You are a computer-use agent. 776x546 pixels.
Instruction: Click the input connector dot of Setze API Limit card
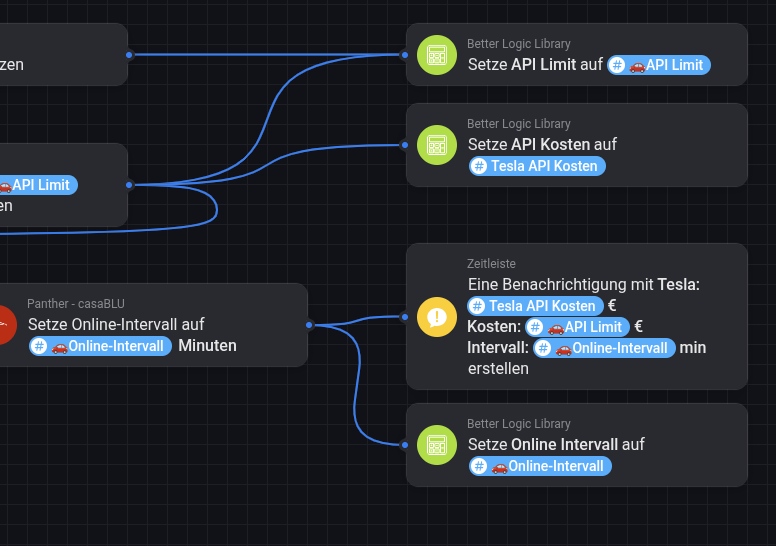coord(405,55)
